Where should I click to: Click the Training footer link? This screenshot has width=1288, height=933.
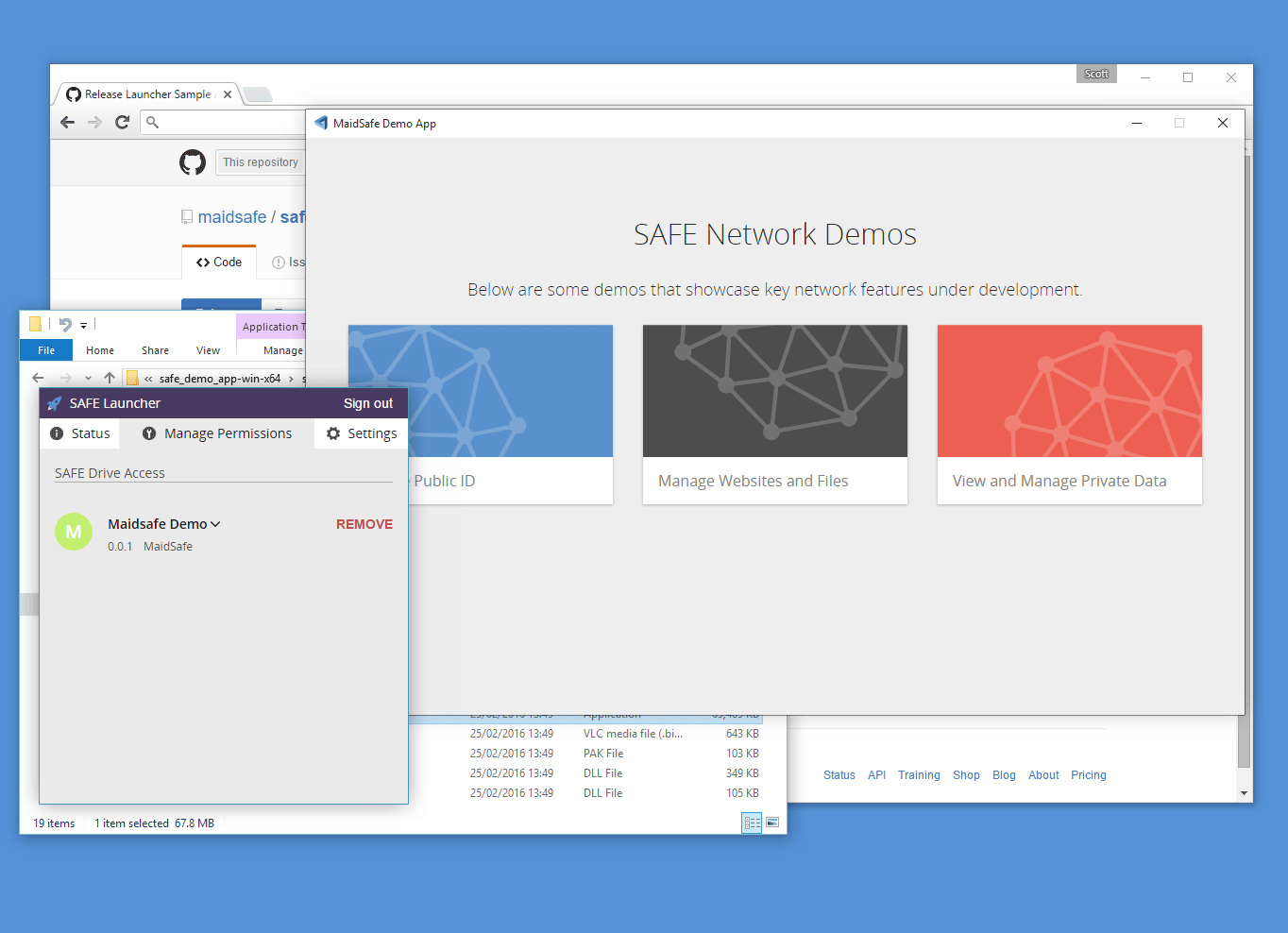[x=919, y=775]
